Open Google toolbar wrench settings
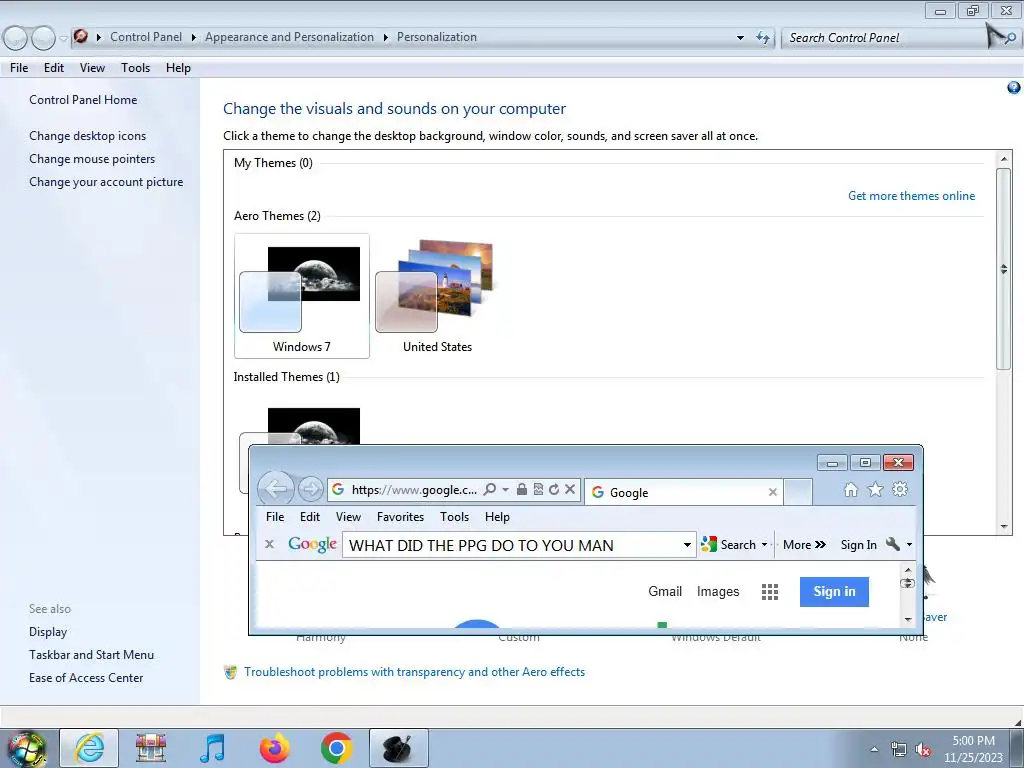The height and width of the screenshot is (768, 1024). coord(893,544)
